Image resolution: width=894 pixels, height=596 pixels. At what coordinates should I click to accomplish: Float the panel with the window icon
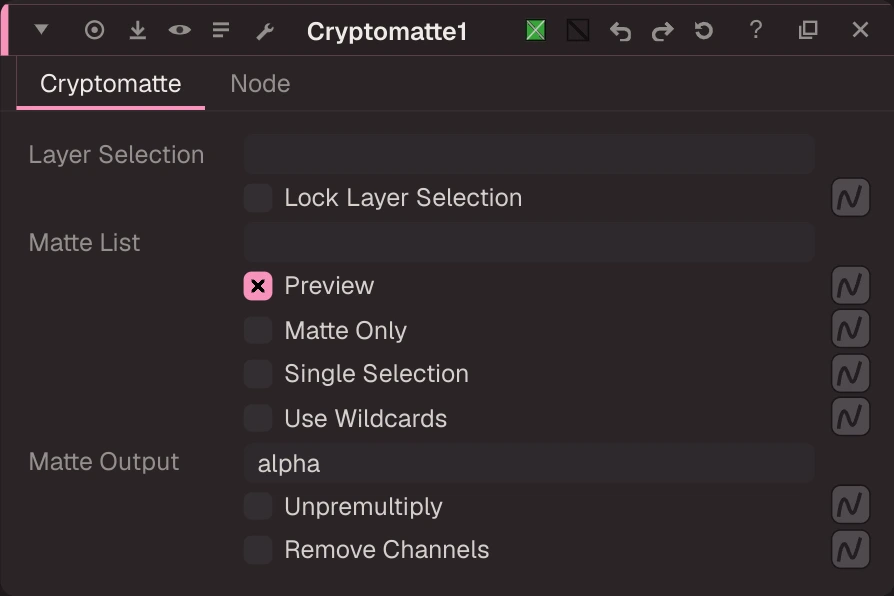[808, 30]
